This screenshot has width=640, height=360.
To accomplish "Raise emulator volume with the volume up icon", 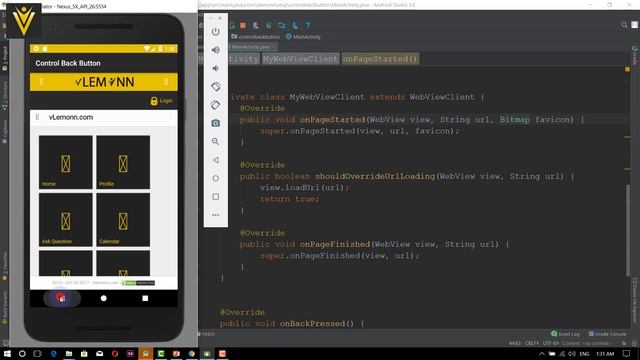I will click(x=216, y=50).
